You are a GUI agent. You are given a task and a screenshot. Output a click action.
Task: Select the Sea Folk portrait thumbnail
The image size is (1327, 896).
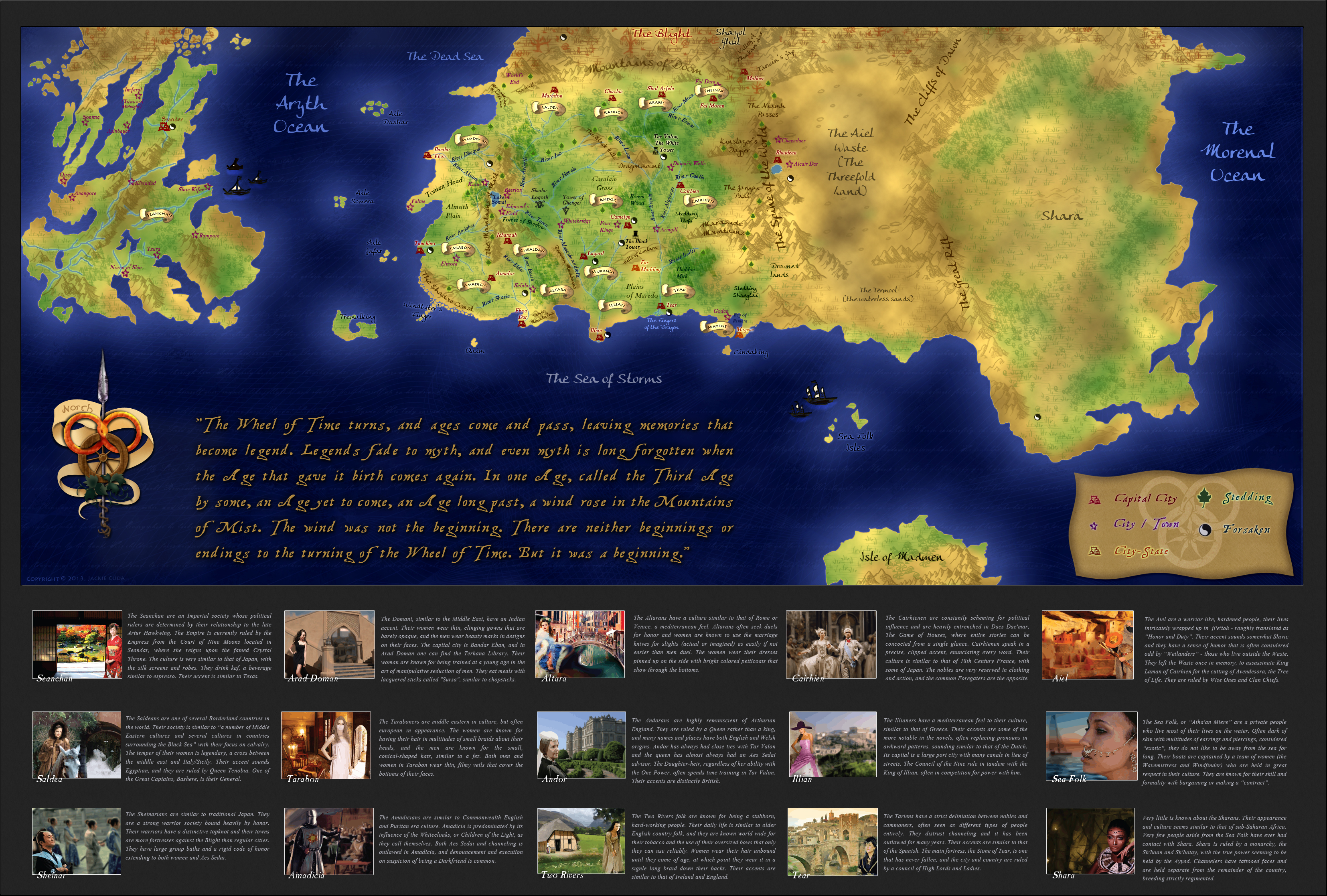click(1092, 746)
